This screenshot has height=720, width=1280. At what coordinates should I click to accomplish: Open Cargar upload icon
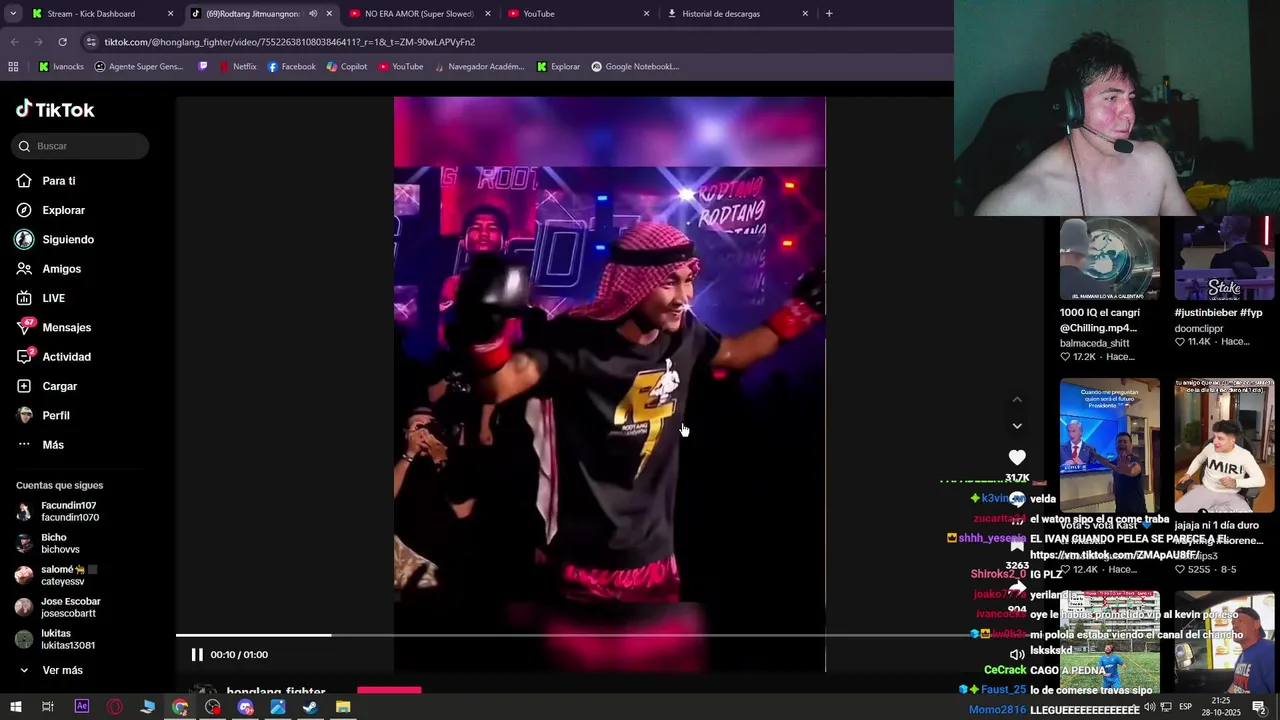(x=24, y=386)
